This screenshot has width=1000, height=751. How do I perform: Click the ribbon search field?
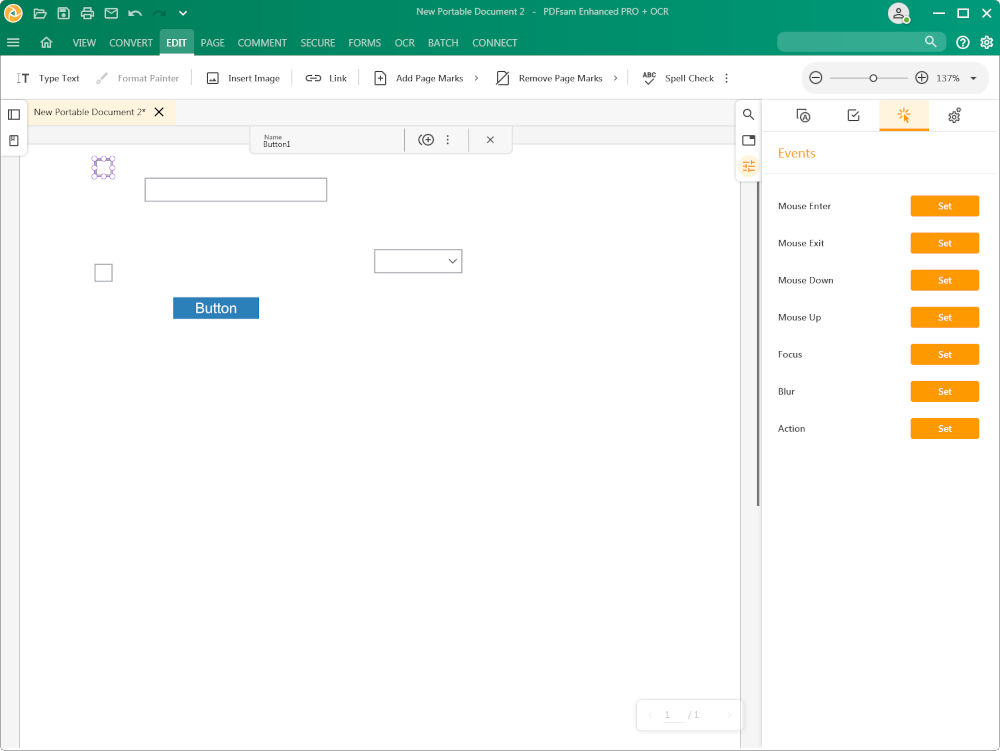coord(861,42)
